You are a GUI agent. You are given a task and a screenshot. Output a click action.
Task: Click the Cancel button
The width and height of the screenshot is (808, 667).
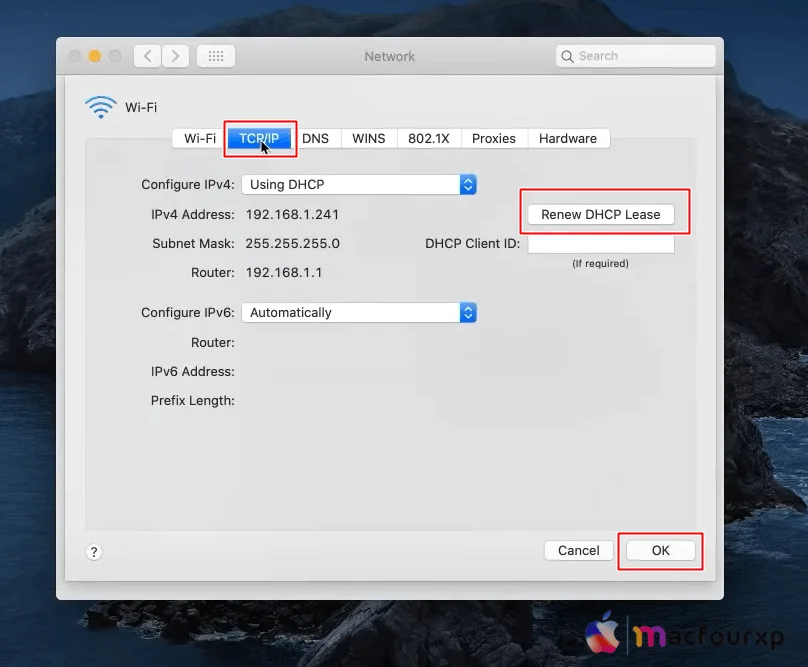[x=579, y=551]
